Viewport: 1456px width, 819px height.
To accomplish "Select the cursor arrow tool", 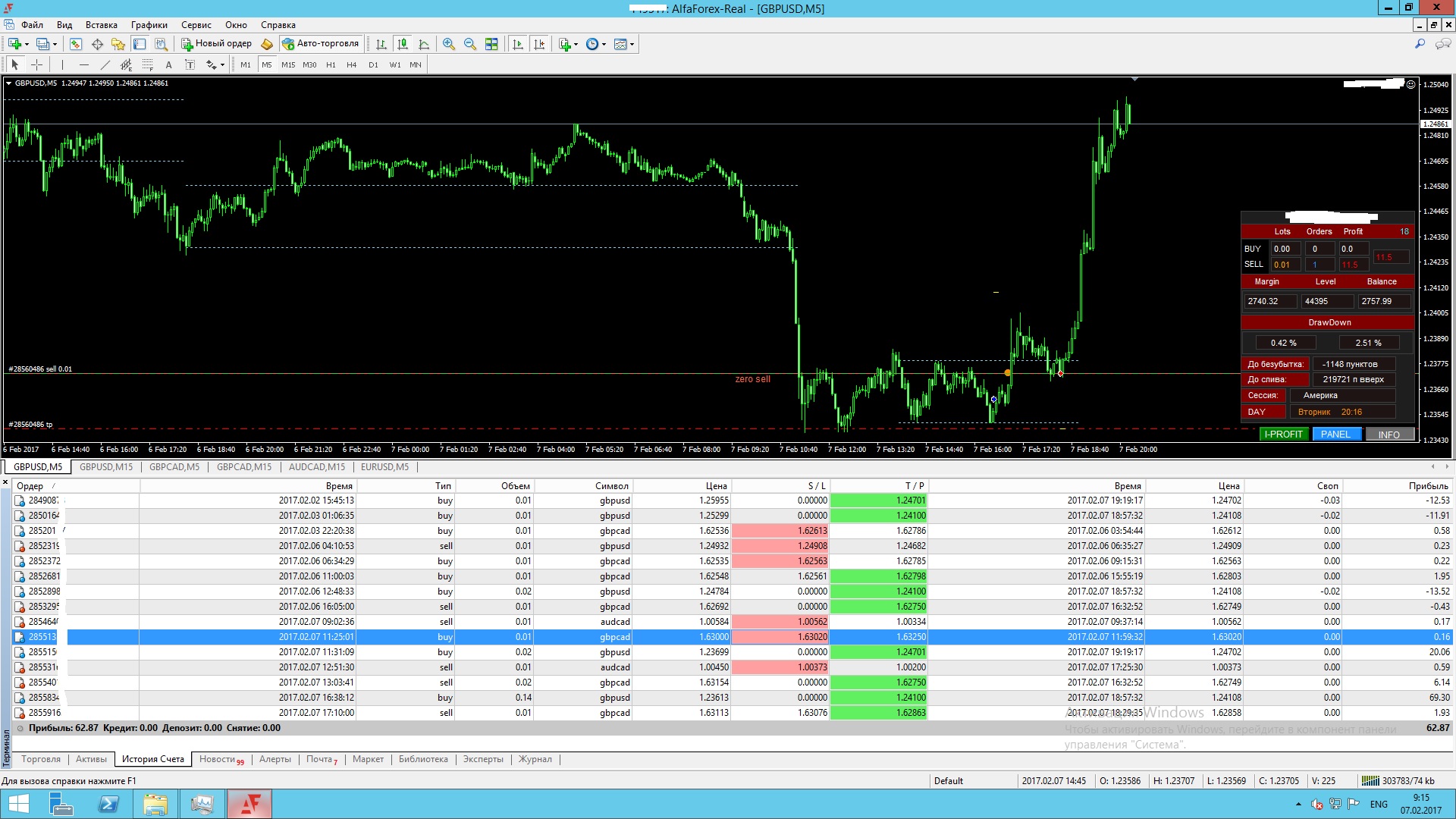I will tap(14, 64).
